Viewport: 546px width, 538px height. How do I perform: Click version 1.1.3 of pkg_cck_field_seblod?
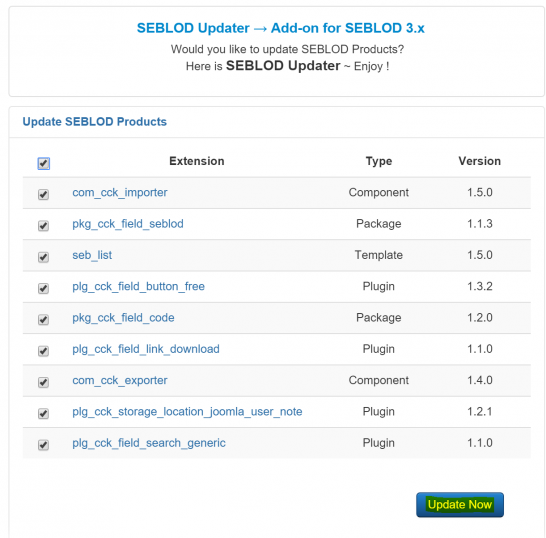479,224
